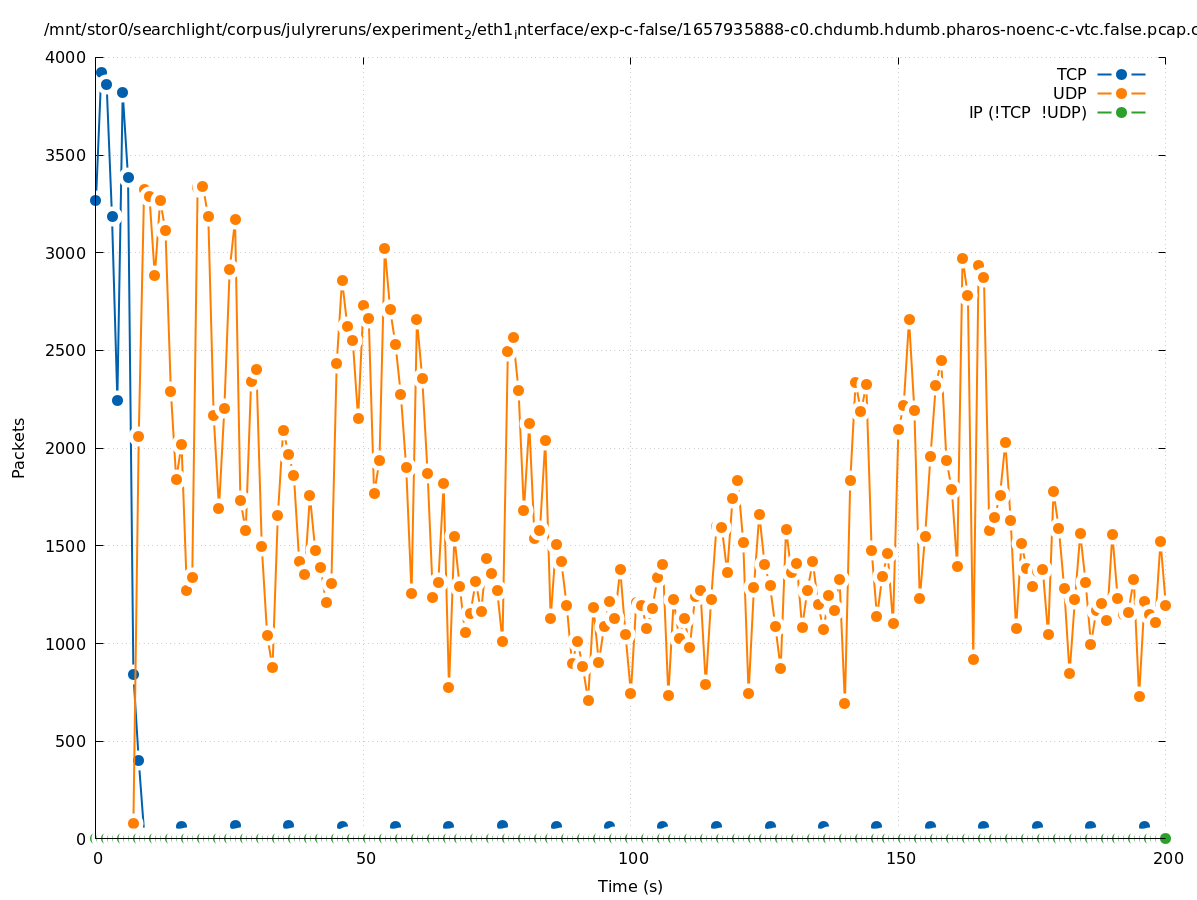Toggle the TCP series via its legend label
Screen dimensions: 1197x900
1071,74
